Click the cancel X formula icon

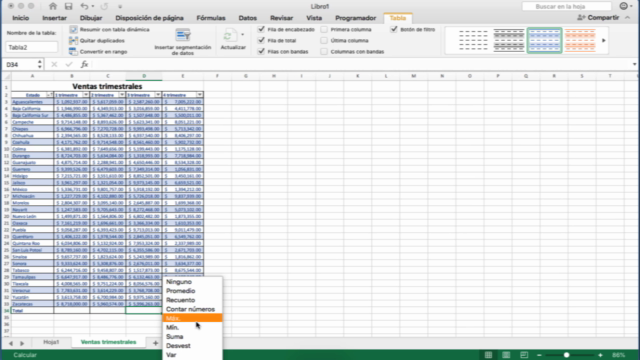(x=54, y=64)
